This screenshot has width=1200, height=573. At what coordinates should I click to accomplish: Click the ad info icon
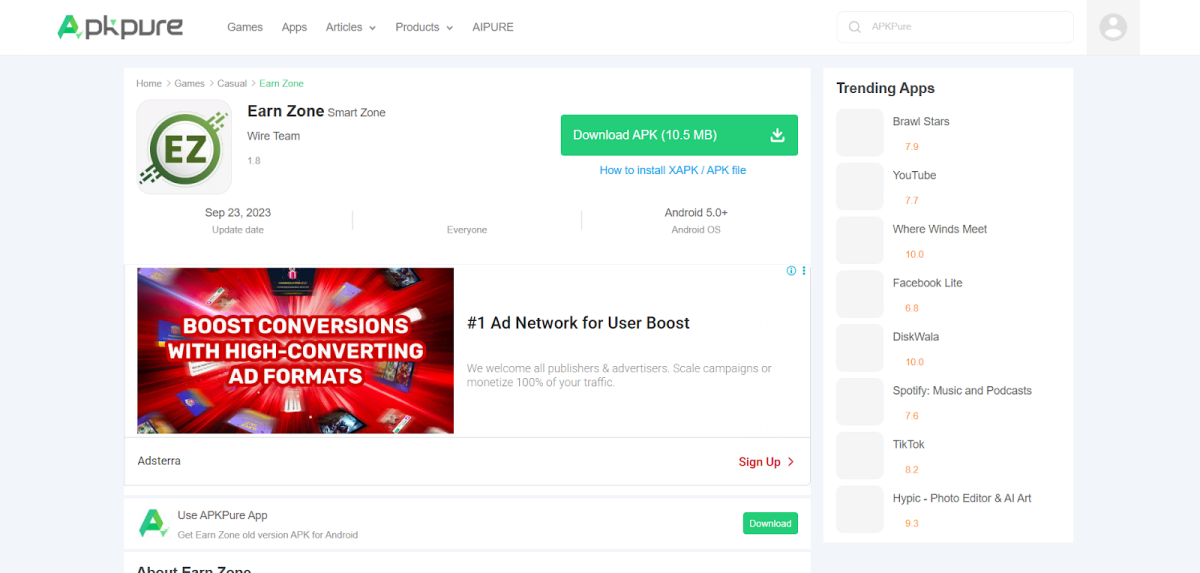coord(791,271)
